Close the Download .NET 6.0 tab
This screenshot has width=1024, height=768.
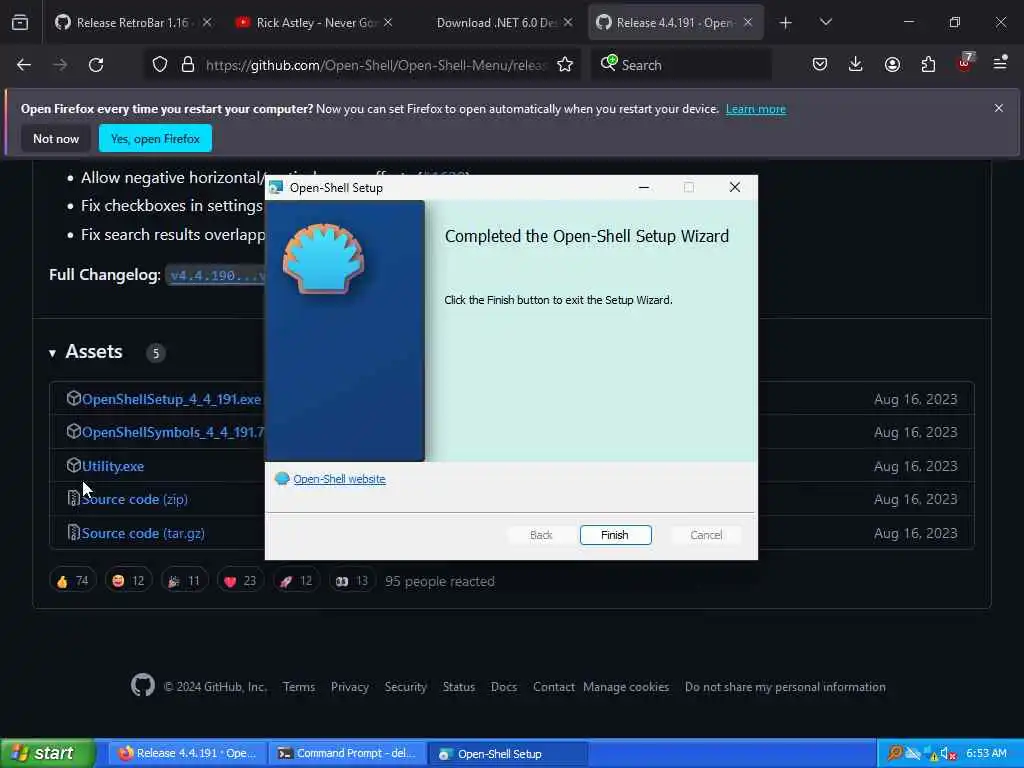coord(568,23)
